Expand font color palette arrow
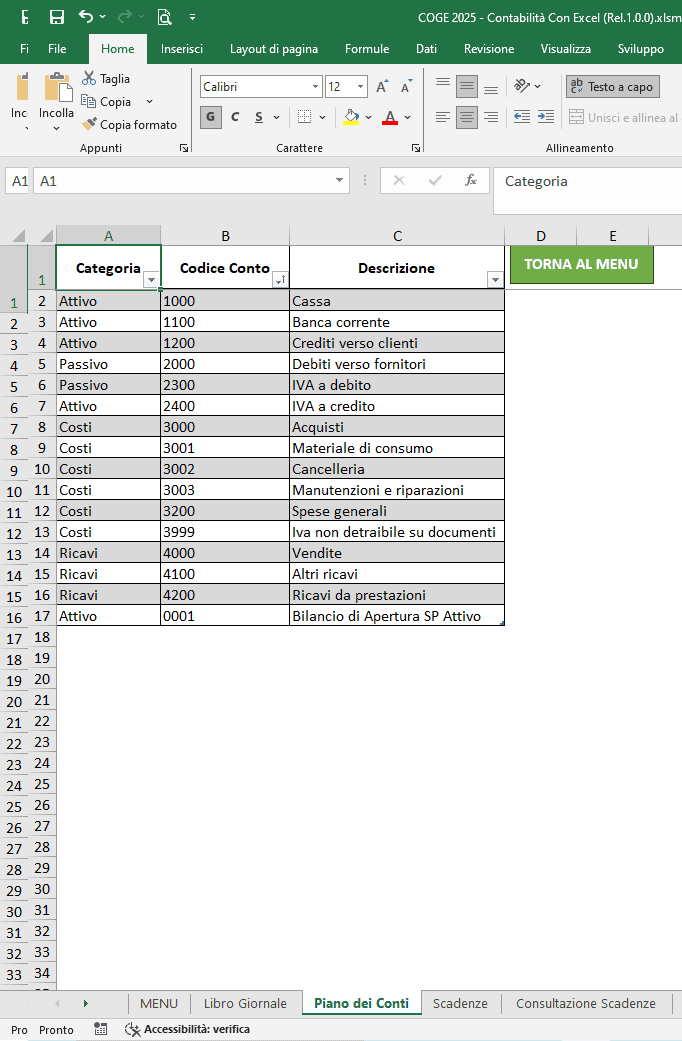The height and width of the screenshot is (1041, 682). coord(407,118)
